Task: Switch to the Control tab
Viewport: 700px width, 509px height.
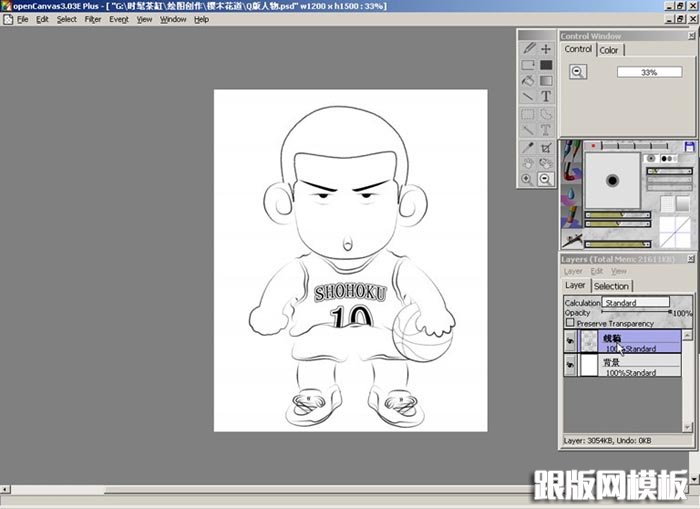Action: 578,49
